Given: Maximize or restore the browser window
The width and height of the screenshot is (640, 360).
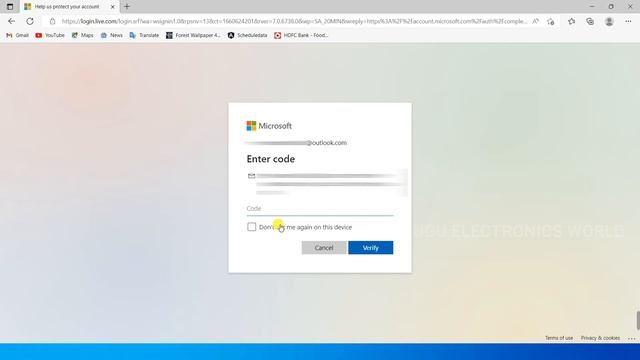Looking at the screenshot, I should point(611,7).
